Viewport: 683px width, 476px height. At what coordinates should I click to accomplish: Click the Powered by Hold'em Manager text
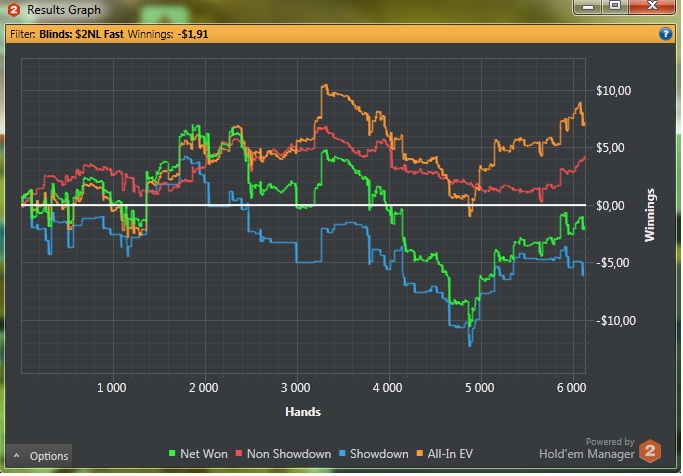(x=587, y=449)
